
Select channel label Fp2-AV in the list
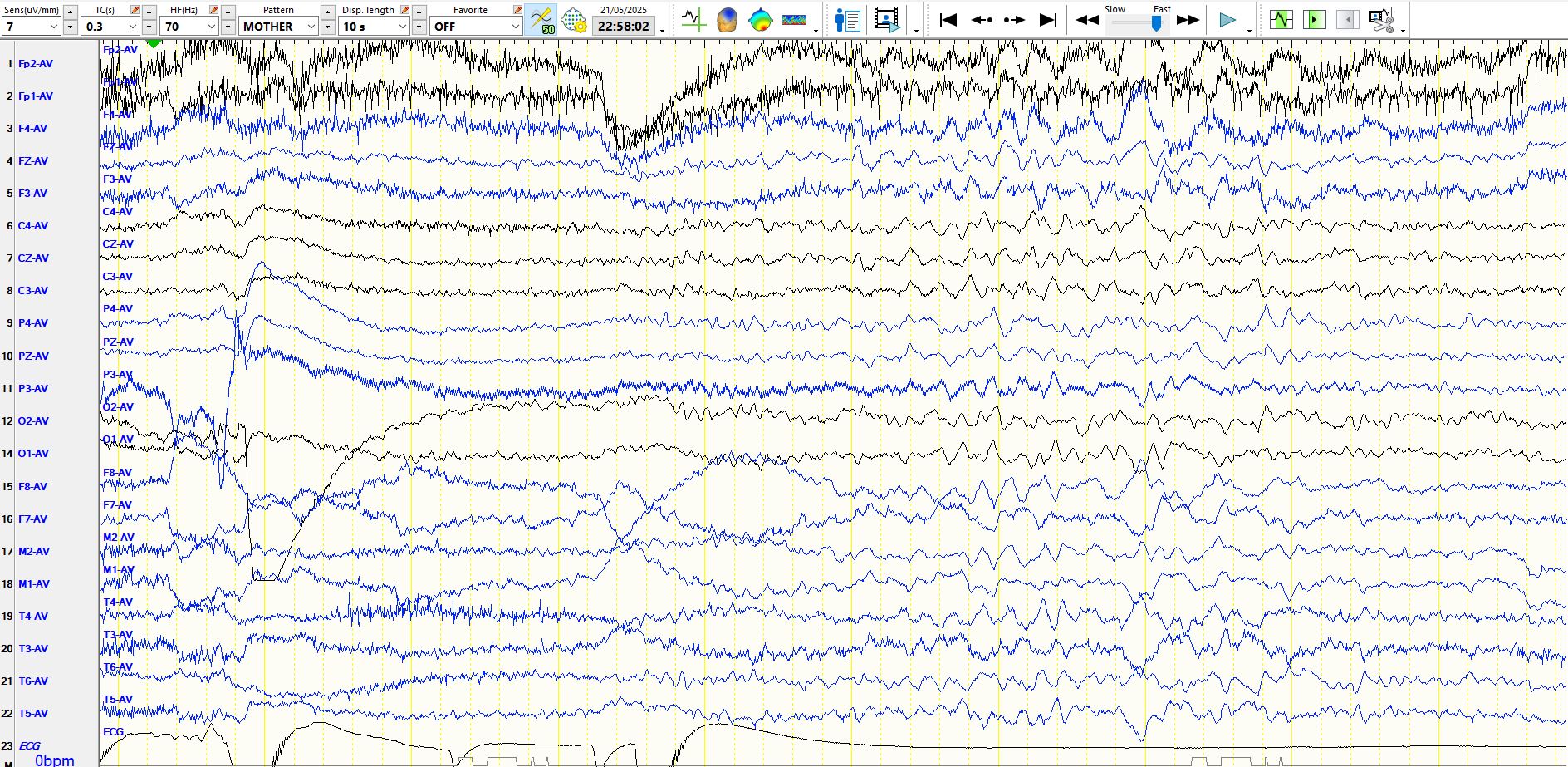(x=36, y=63)
